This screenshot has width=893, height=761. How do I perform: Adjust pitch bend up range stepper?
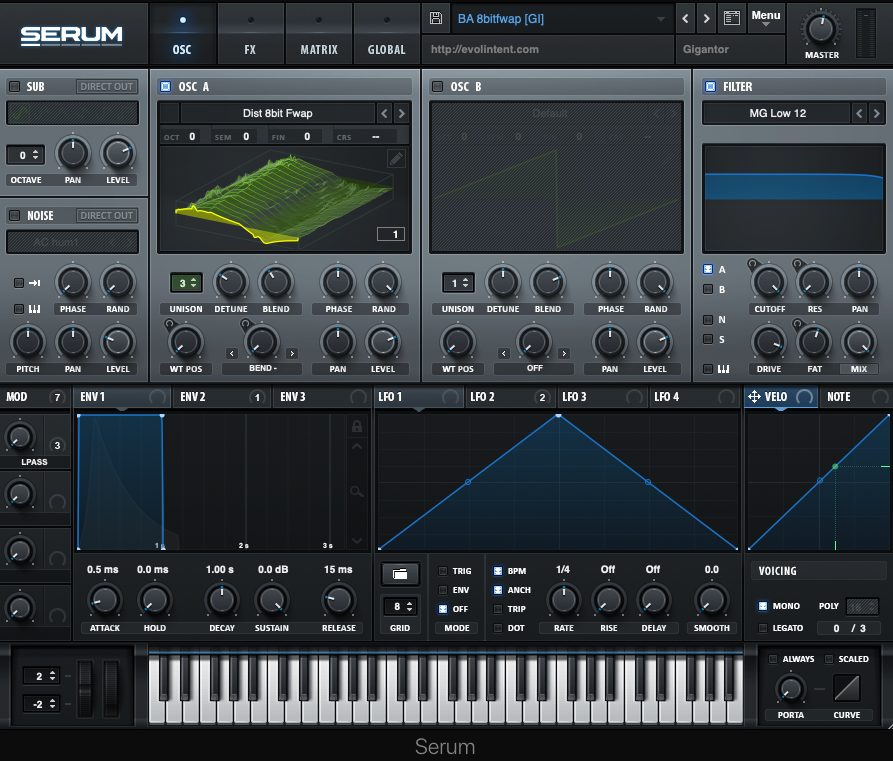point(42,676)
